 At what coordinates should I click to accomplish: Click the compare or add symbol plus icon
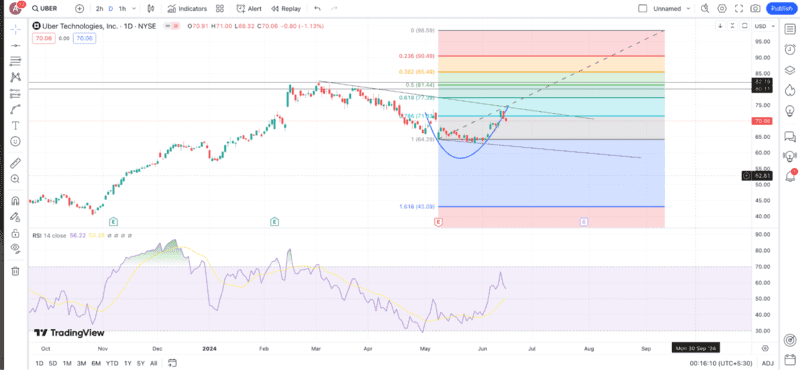79,9
